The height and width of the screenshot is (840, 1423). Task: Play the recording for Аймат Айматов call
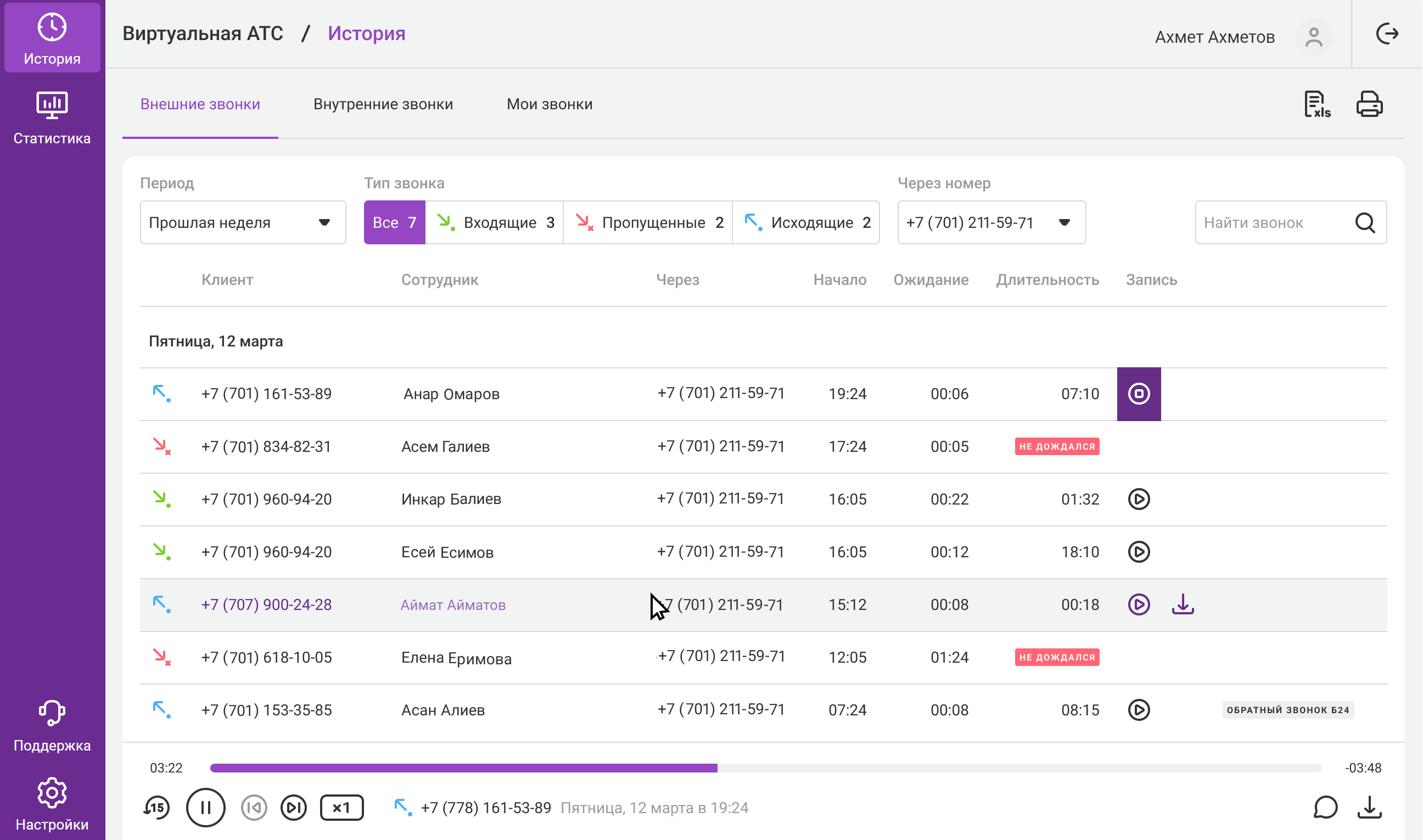point(1139,604)
